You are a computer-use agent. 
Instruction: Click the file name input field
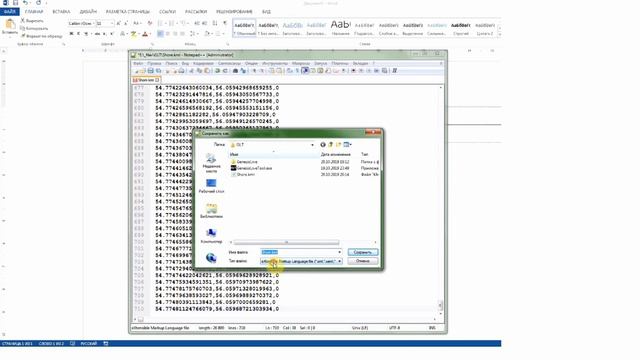[301, 252]
